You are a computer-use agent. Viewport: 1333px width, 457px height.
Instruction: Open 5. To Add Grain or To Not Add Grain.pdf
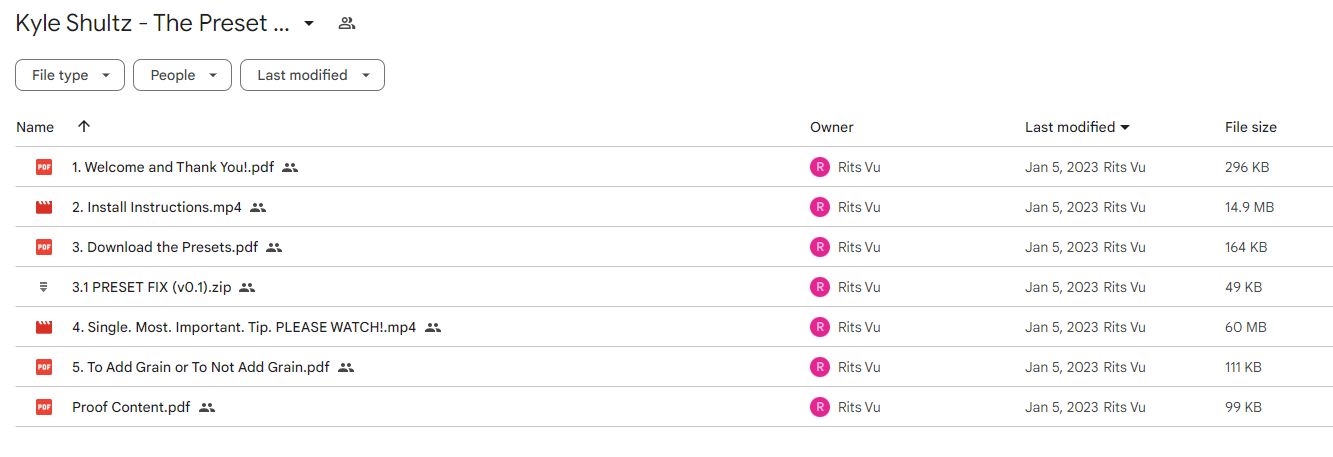point(201,367)
